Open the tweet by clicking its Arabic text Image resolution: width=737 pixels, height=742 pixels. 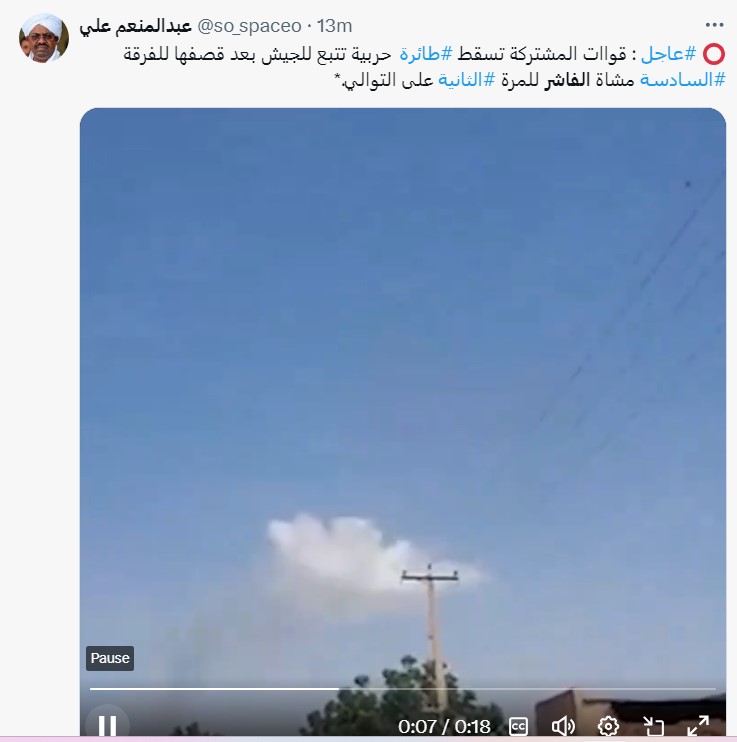click(x=424, y=67)
